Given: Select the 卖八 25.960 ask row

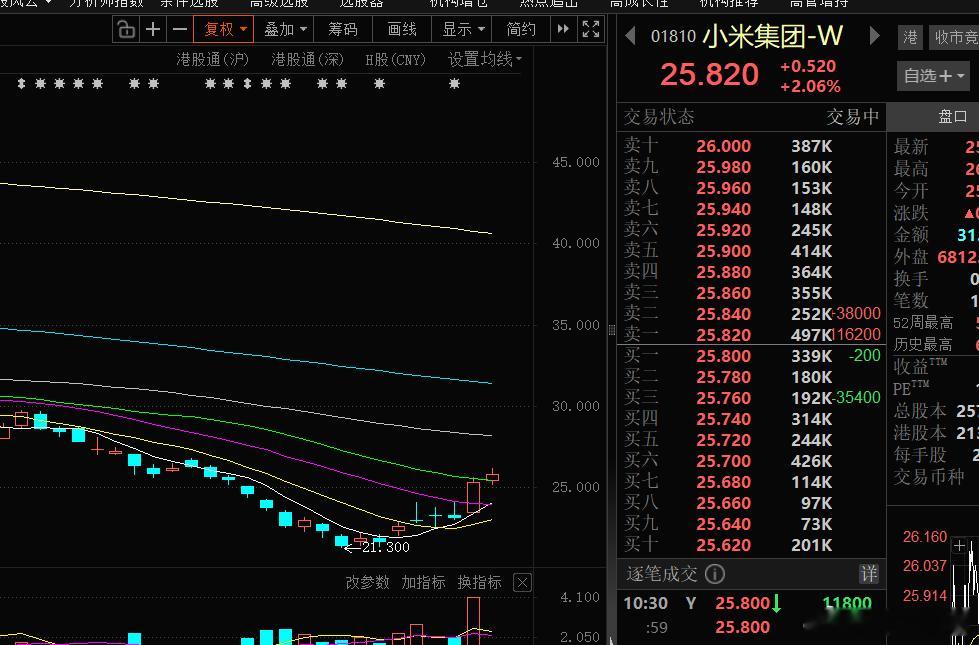Looking at the screenshot, I should pyautogui.click(x=751, y=188).
